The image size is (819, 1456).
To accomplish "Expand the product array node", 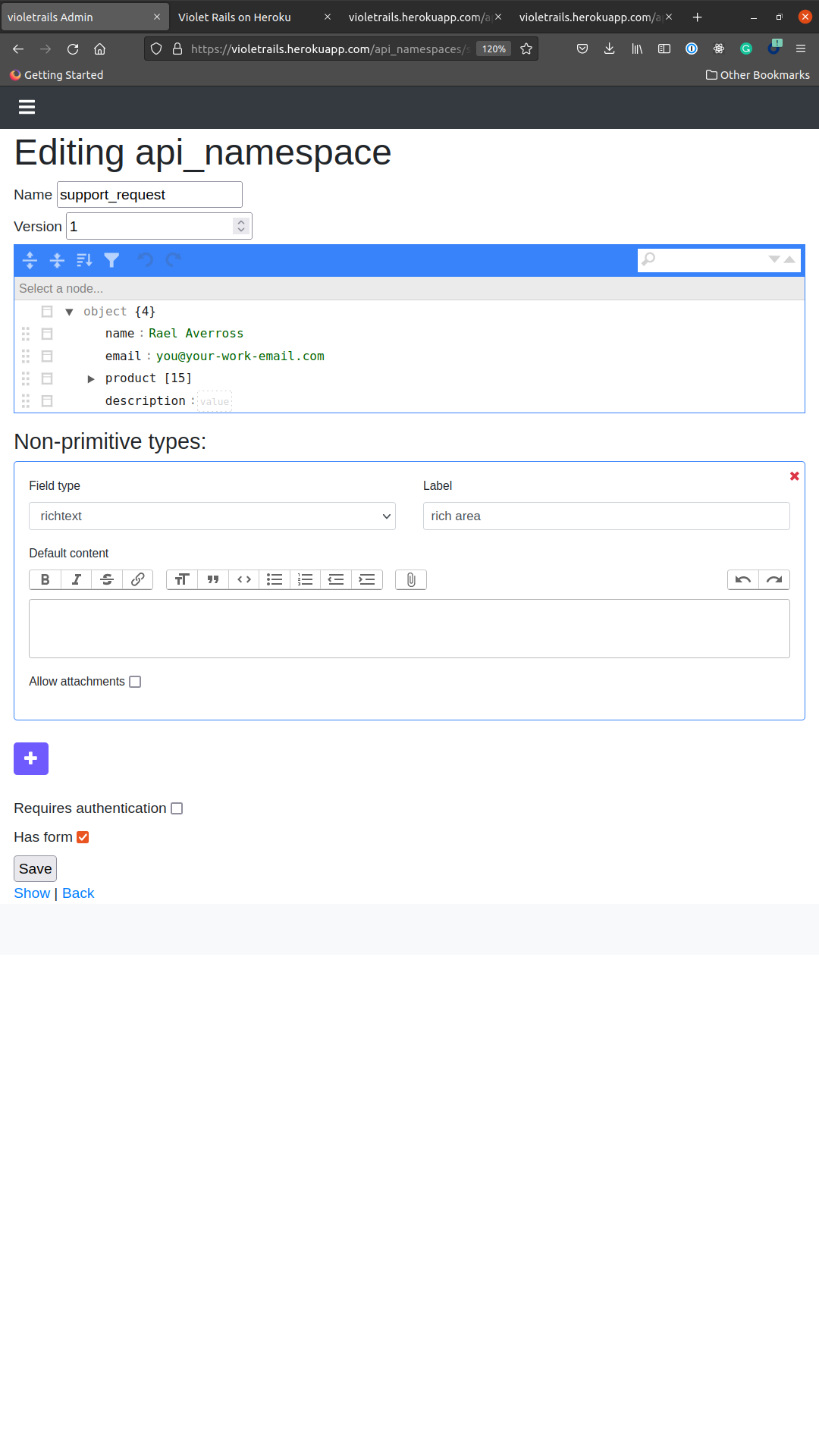I will click(91, 378).
